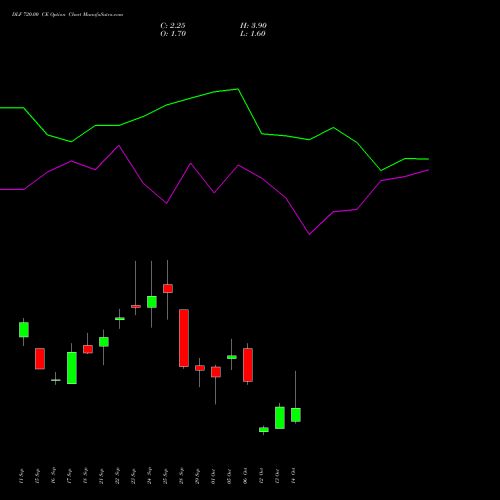Image resolution: width=500 pixels, height=500 pixels.
Task: Click the tall green candle above 17 Sep
Action: (x=72, y=368)
